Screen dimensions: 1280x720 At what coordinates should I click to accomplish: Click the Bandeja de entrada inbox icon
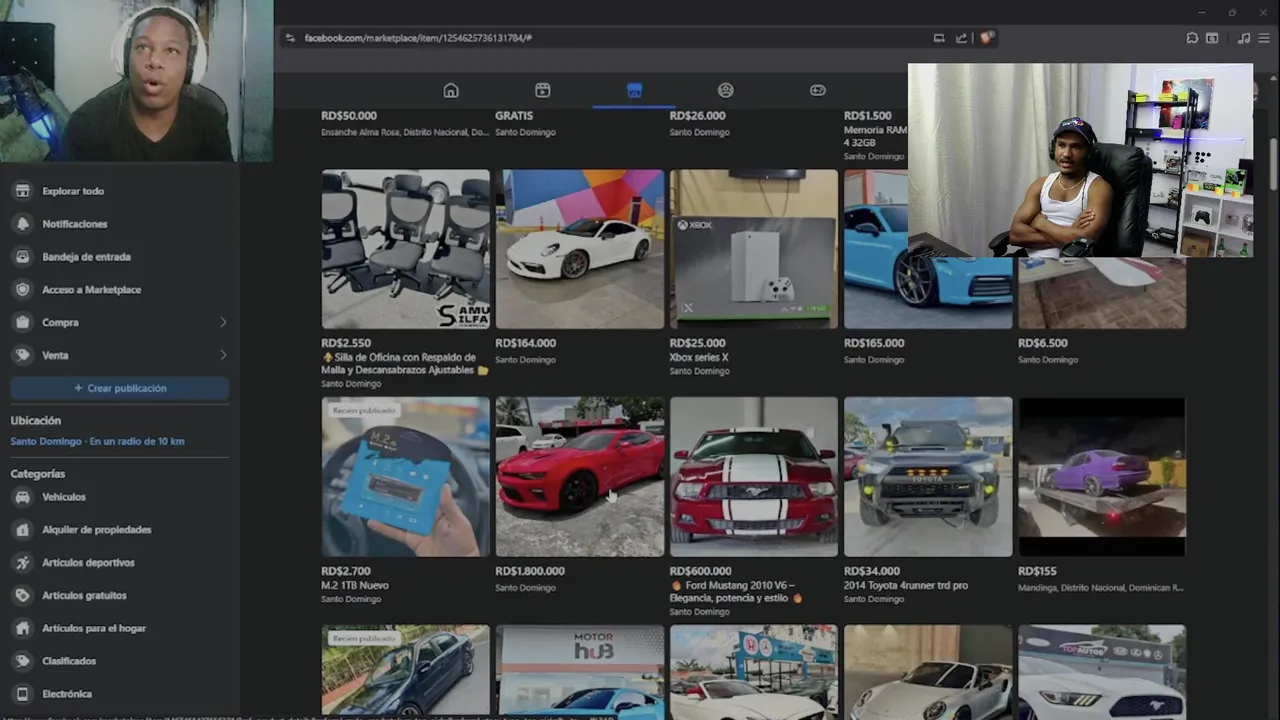pos(22,257)
